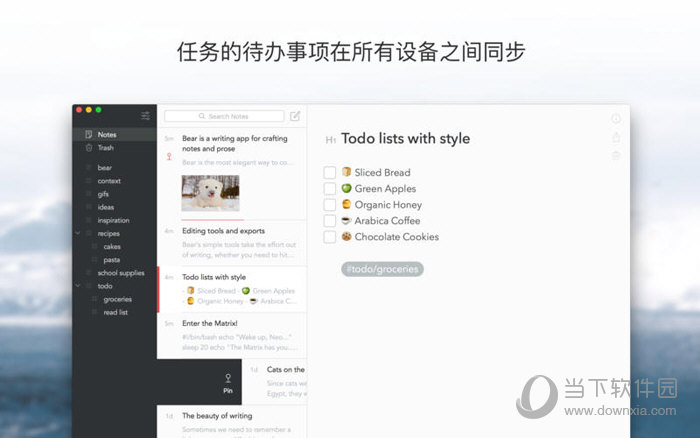Tick the Organic Honey checkbox
This screenshot has height=438, width=700.
point(329,204)
